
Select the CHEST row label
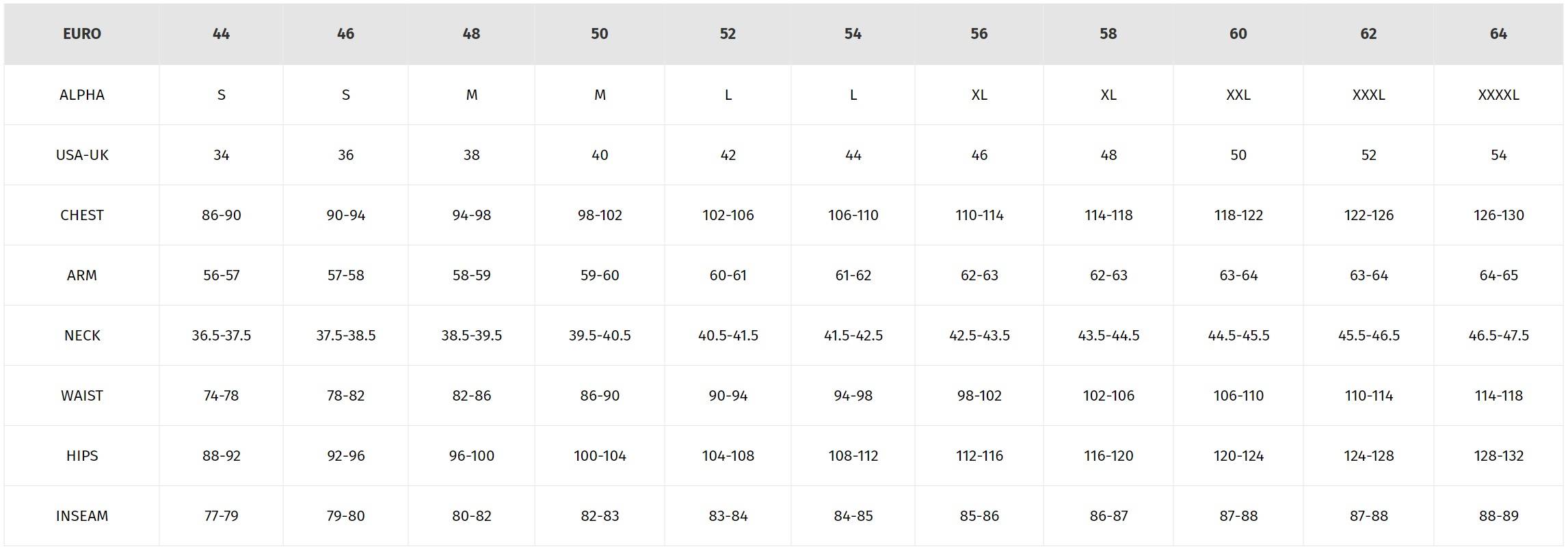coord(81,215)
